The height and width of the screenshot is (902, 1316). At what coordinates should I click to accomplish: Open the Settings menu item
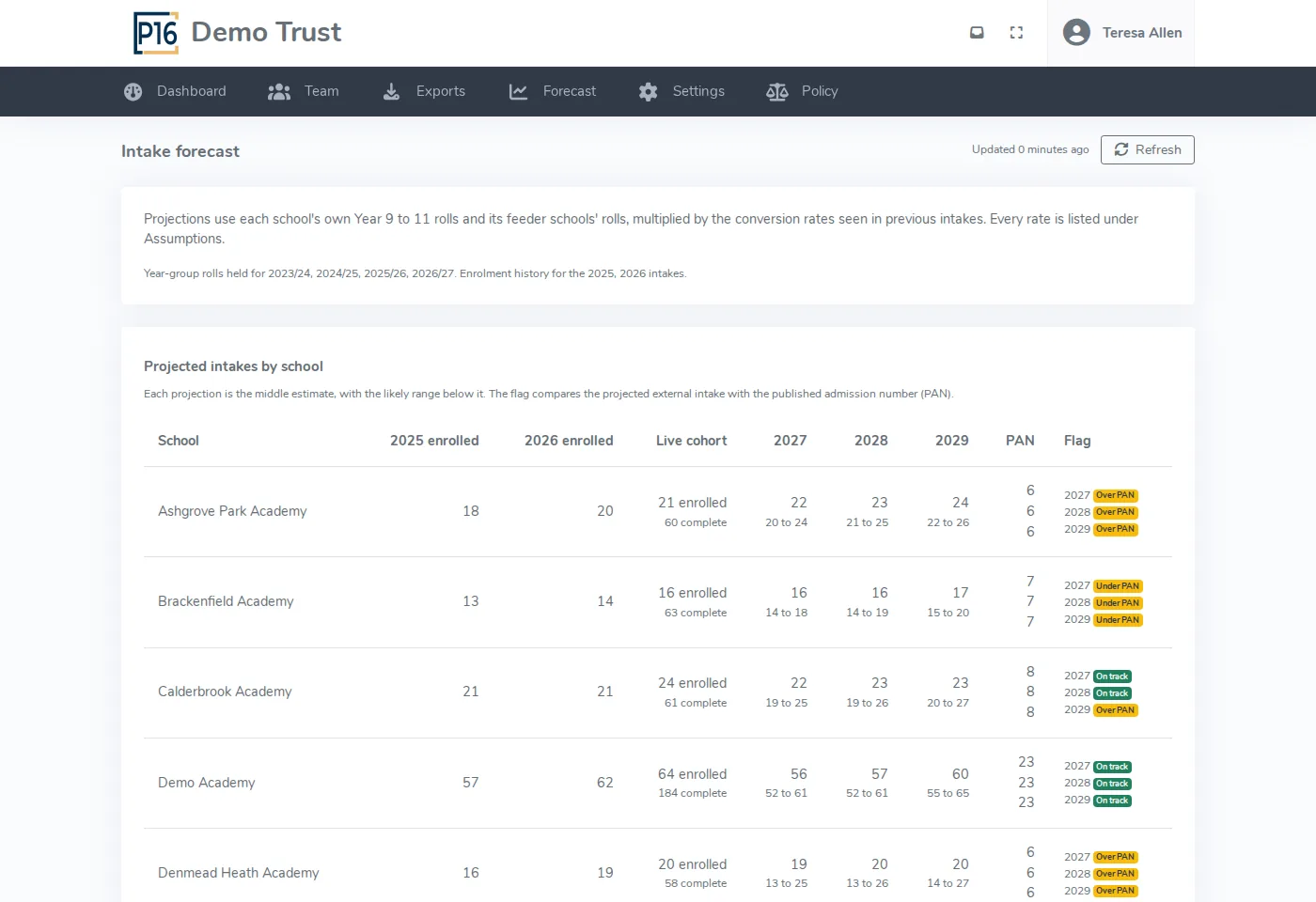(x=681, y=91)
